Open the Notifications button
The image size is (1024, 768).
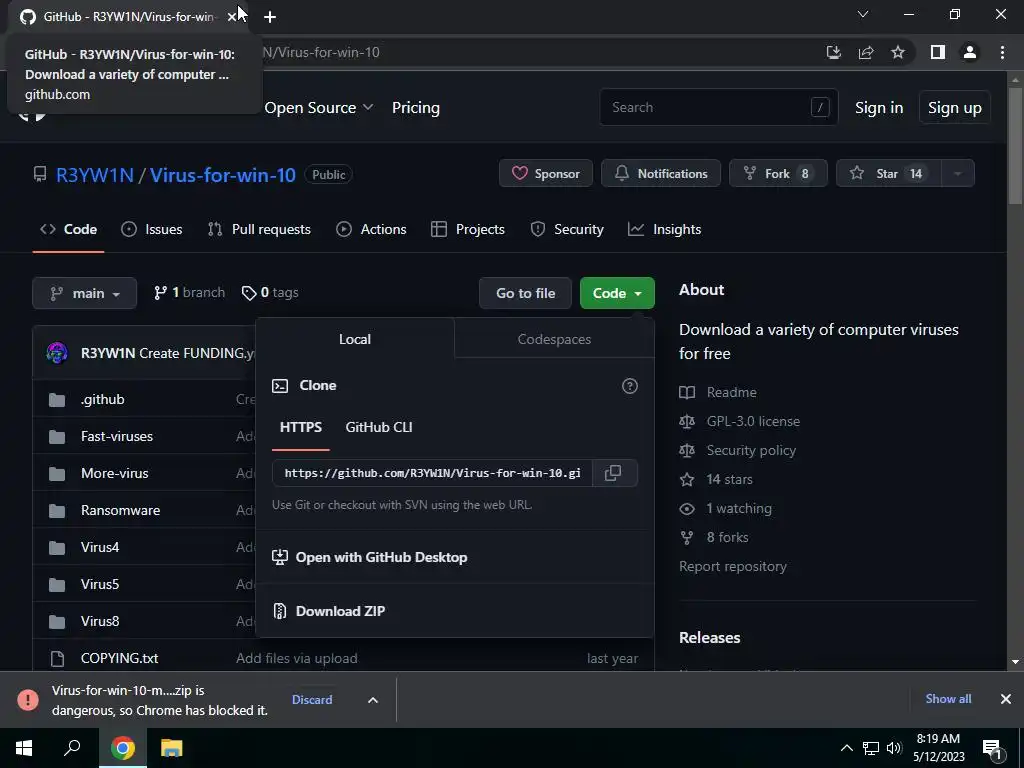[x=661, y=173]
